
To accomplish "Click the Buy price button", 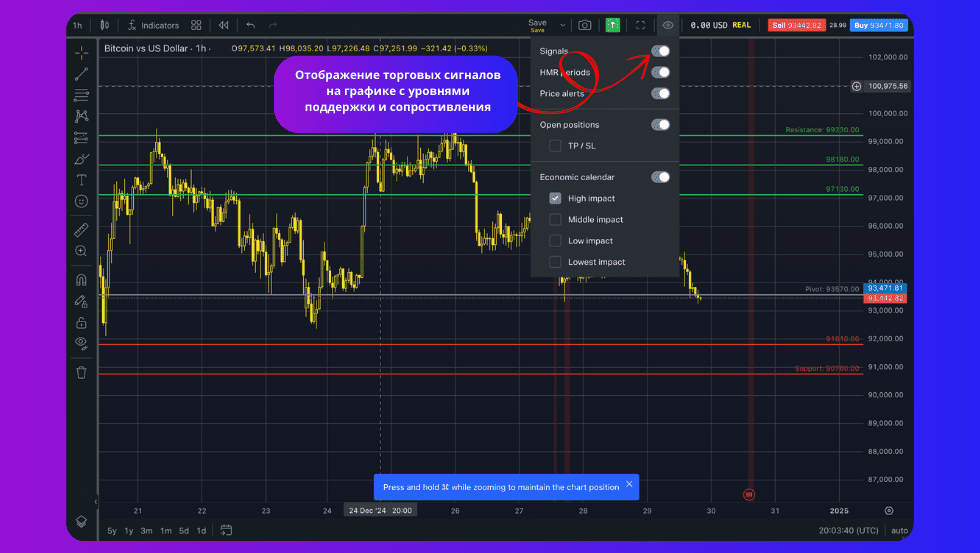I will 879,25.
